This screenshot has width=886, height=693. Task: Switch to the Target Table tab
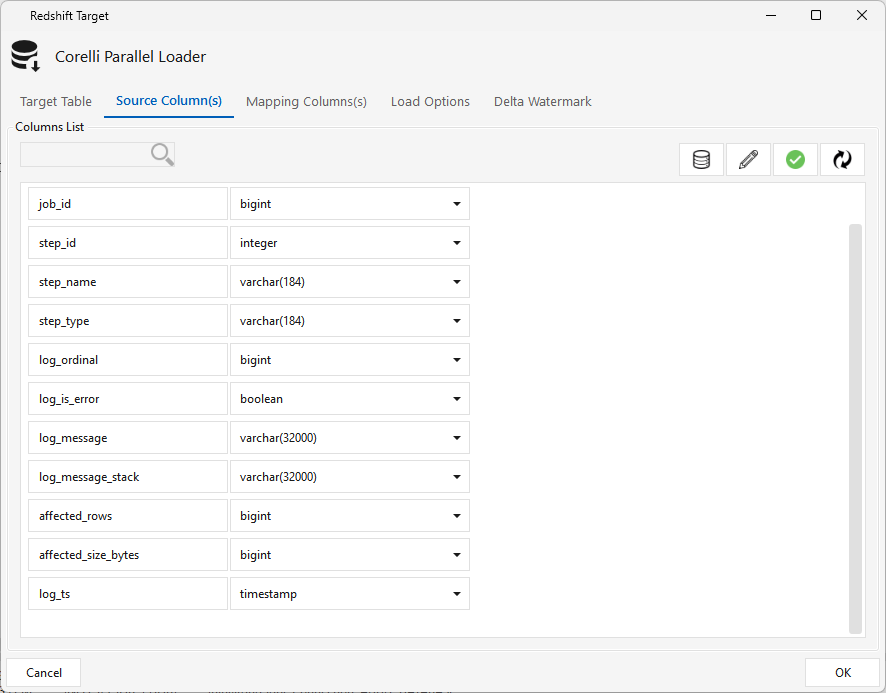55,102
